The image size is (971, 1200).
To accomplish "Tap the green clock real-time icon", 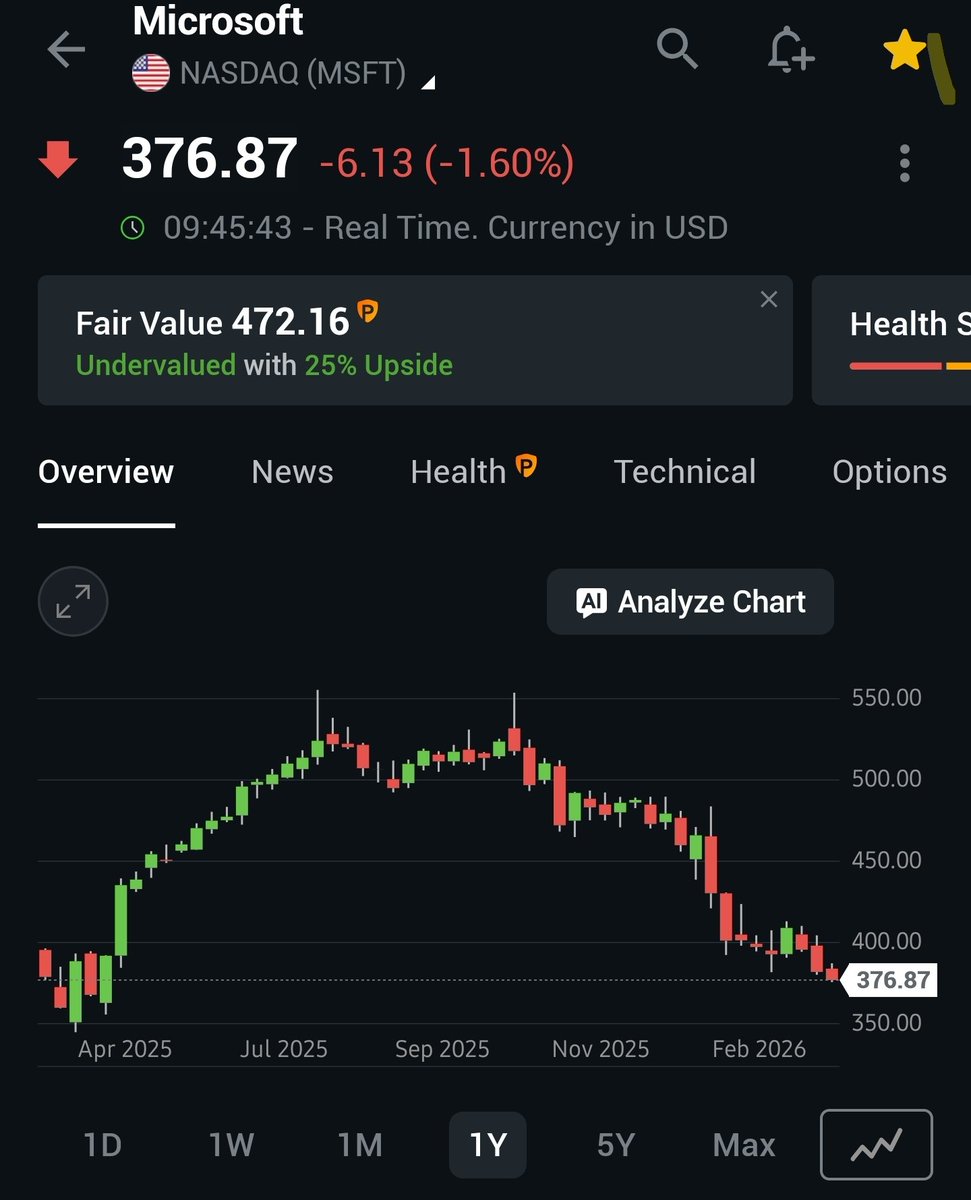I will tap(132, 228).
